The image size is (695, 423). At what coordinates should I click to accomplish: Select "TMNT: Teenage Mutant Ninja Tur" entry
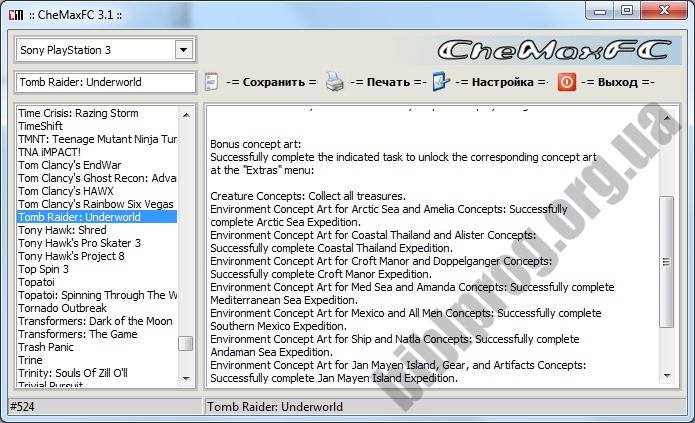(x=97, y=139)
